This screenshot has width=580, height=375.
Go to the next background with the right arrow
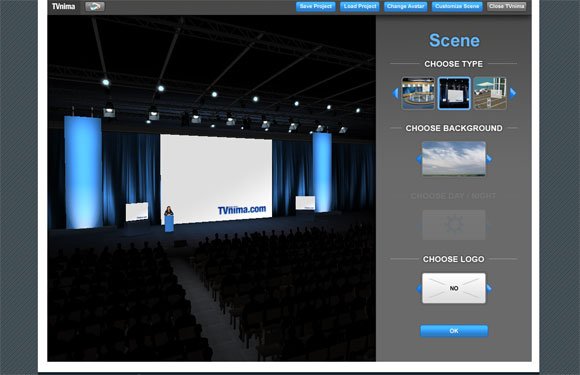pos(489,159)
